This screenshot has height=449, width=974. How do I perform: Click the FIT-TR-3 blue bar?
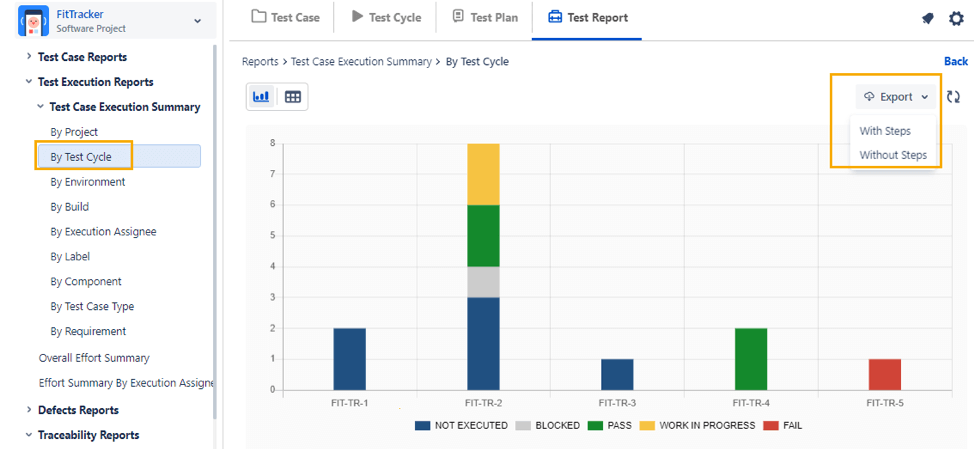click(617, 374)
